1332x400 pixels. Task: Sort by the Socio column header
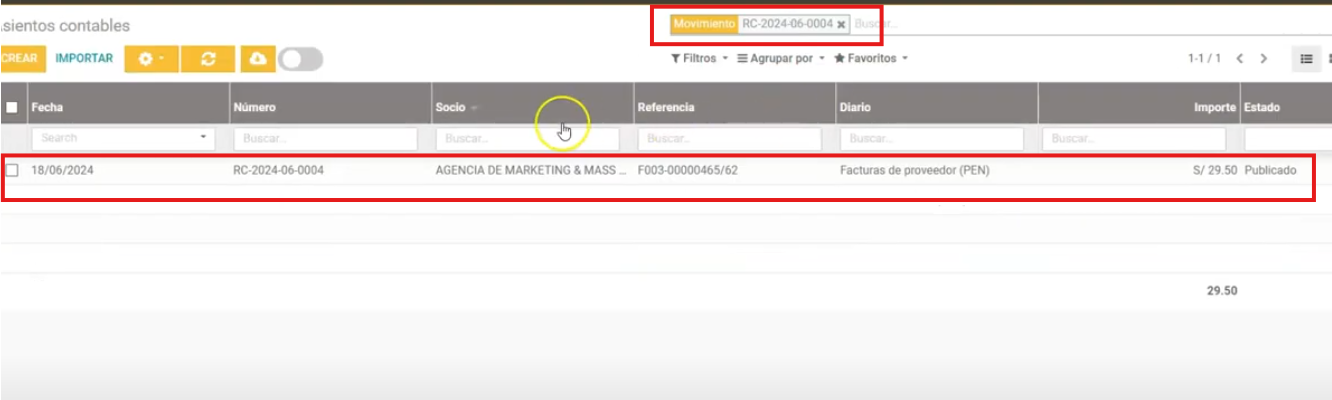click(x=451, y=107)
